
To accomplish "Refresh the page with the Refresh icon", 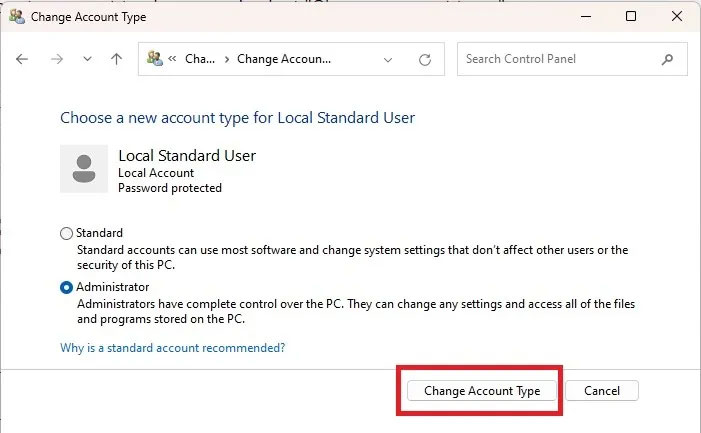I will pyautogui.click(x=425, y=59).
